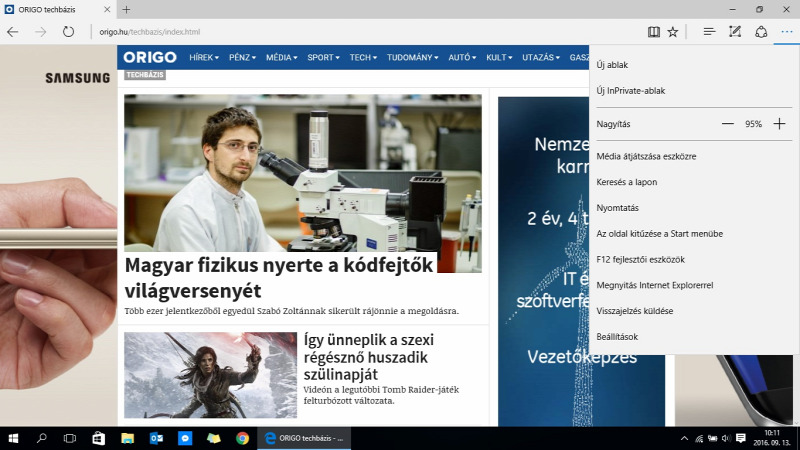
Task: Click the Samsung advertisement logo
Action: point(78,78)
